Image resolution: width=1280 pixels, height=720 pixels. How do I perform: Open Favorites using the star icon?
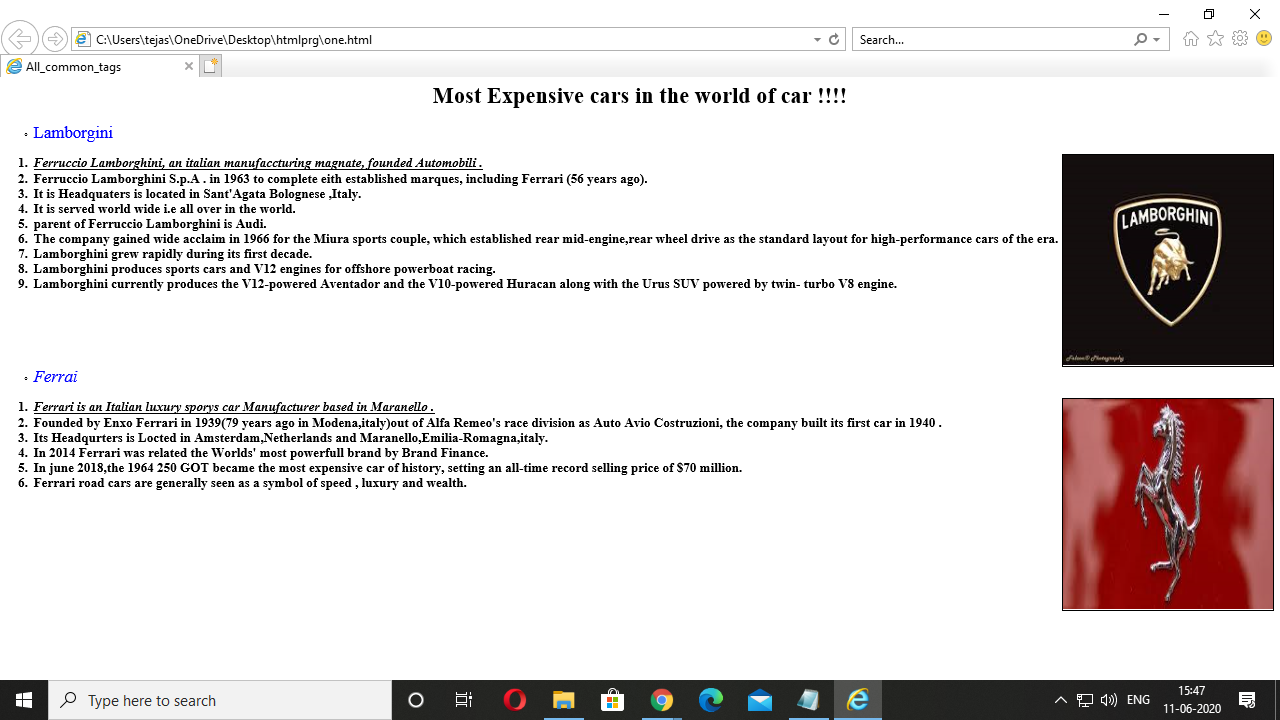(x=1215, y=40)
